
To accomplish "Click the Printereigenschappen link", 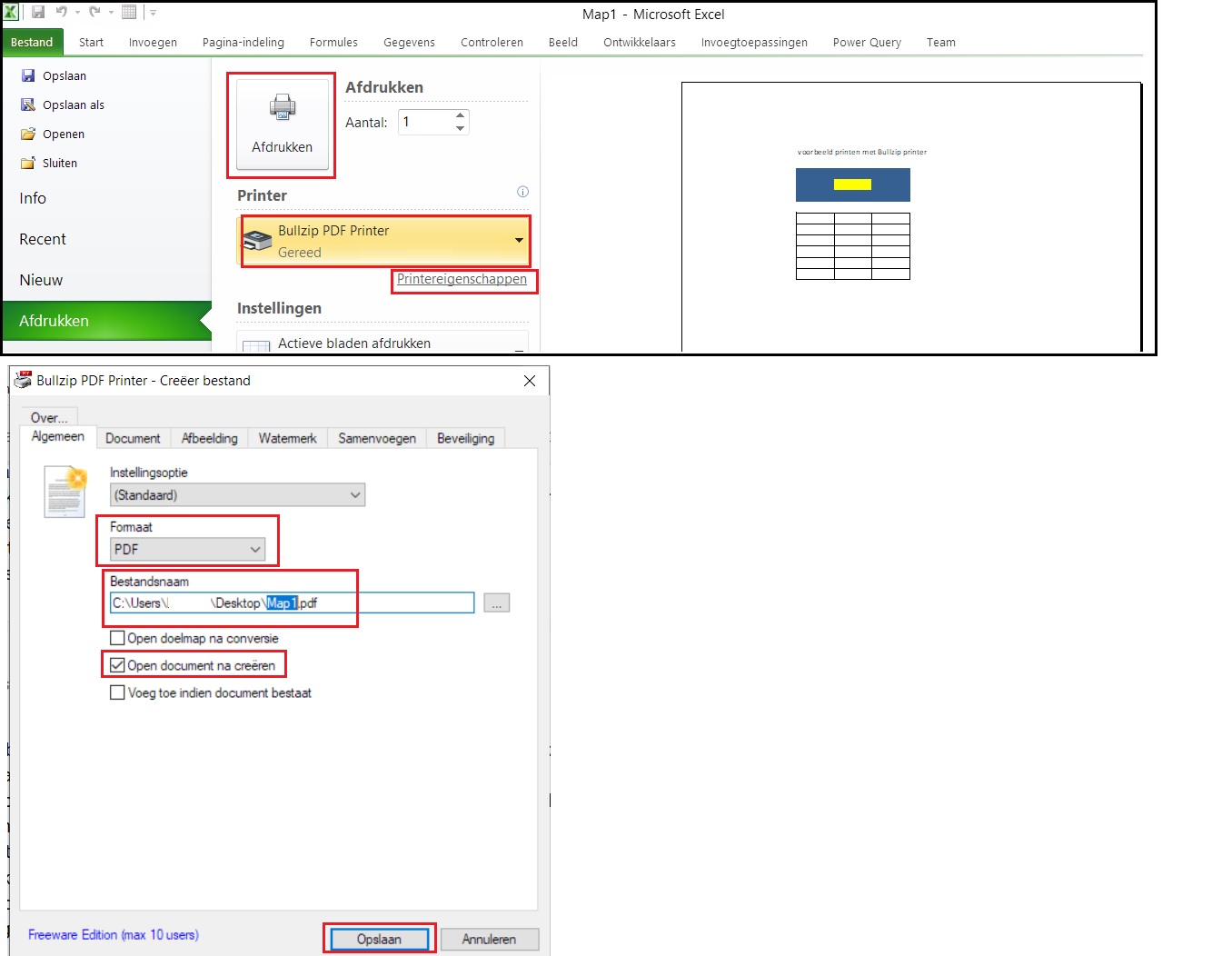I will [462, 279].
